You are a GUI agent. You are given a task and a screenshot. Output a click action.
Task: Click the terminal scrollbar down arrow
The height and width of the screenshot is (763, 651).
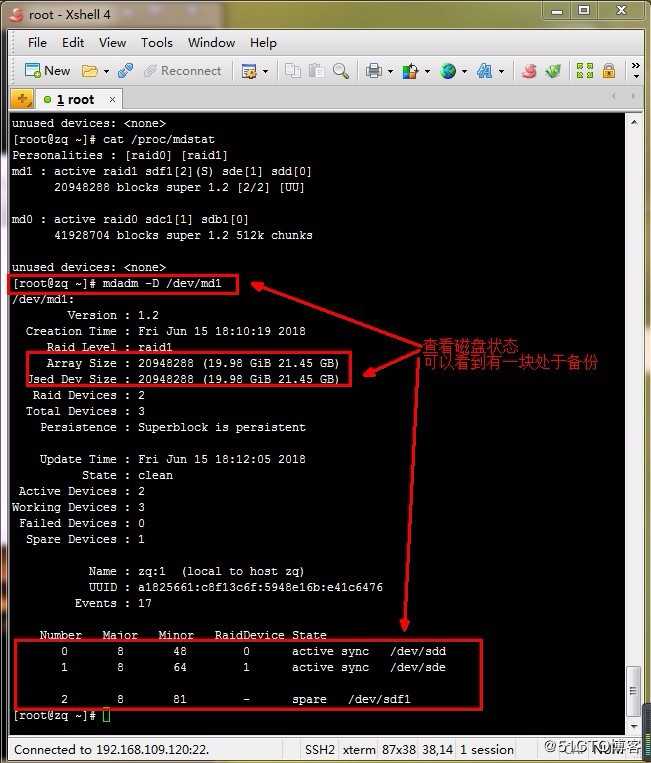coord(633,727)
